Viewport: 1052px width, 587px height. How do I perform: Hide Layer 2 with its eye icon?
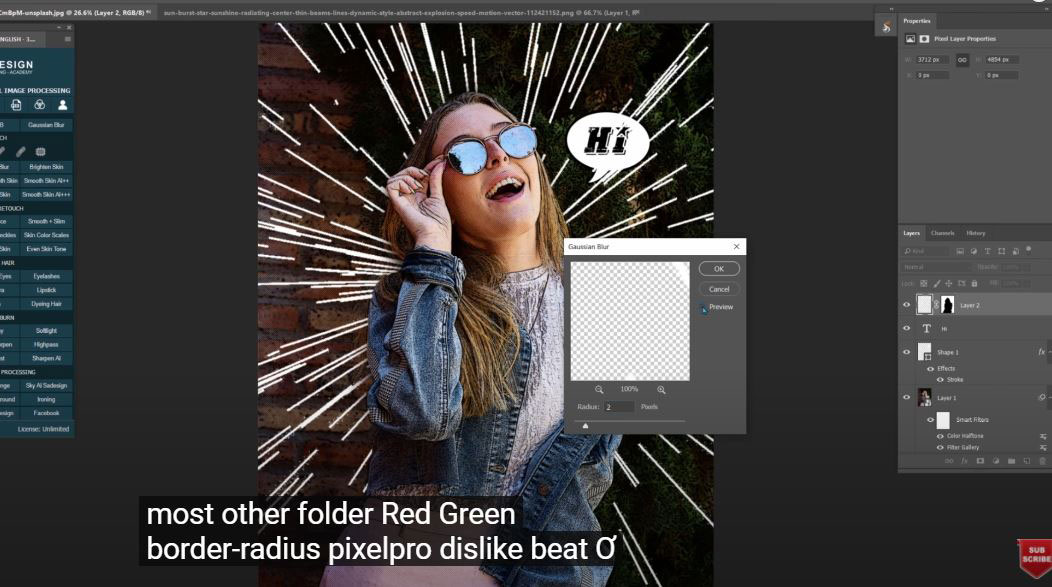(x=906, y=305)
